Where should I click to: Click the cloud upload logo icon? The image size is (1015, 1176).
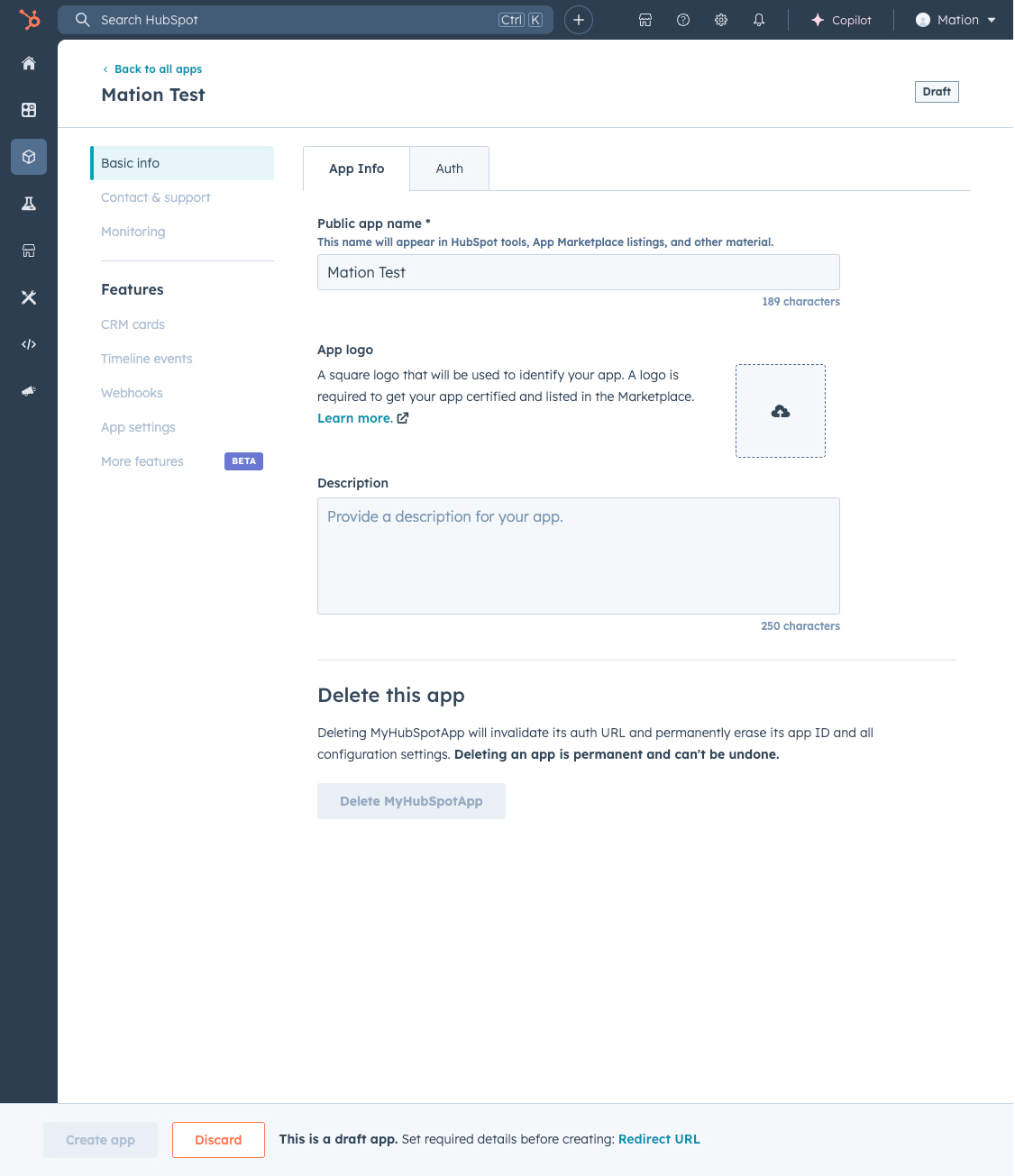coord(781,411)
